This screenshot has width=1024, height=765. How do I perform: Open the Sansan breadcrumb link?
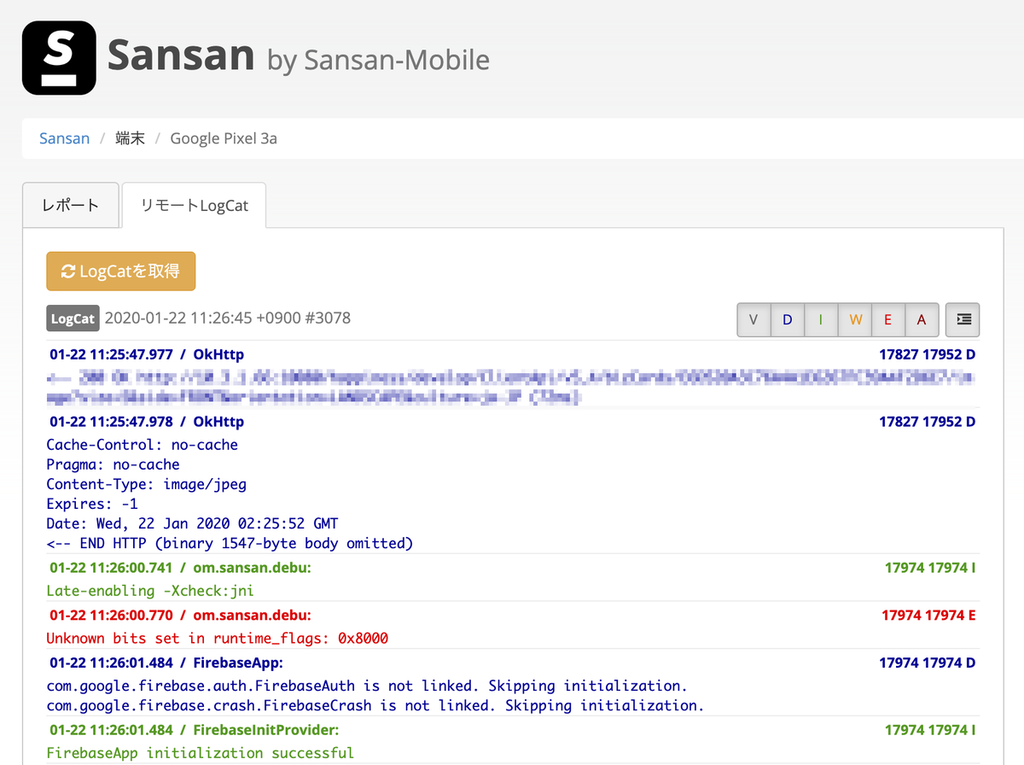[64, 138]
